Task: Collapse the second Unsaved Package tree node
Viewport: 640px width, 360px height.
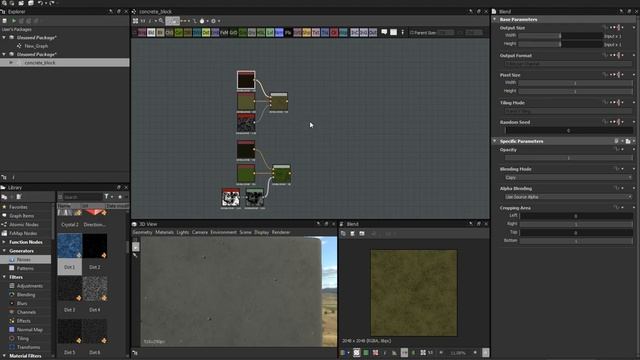Action: (4, 54)
